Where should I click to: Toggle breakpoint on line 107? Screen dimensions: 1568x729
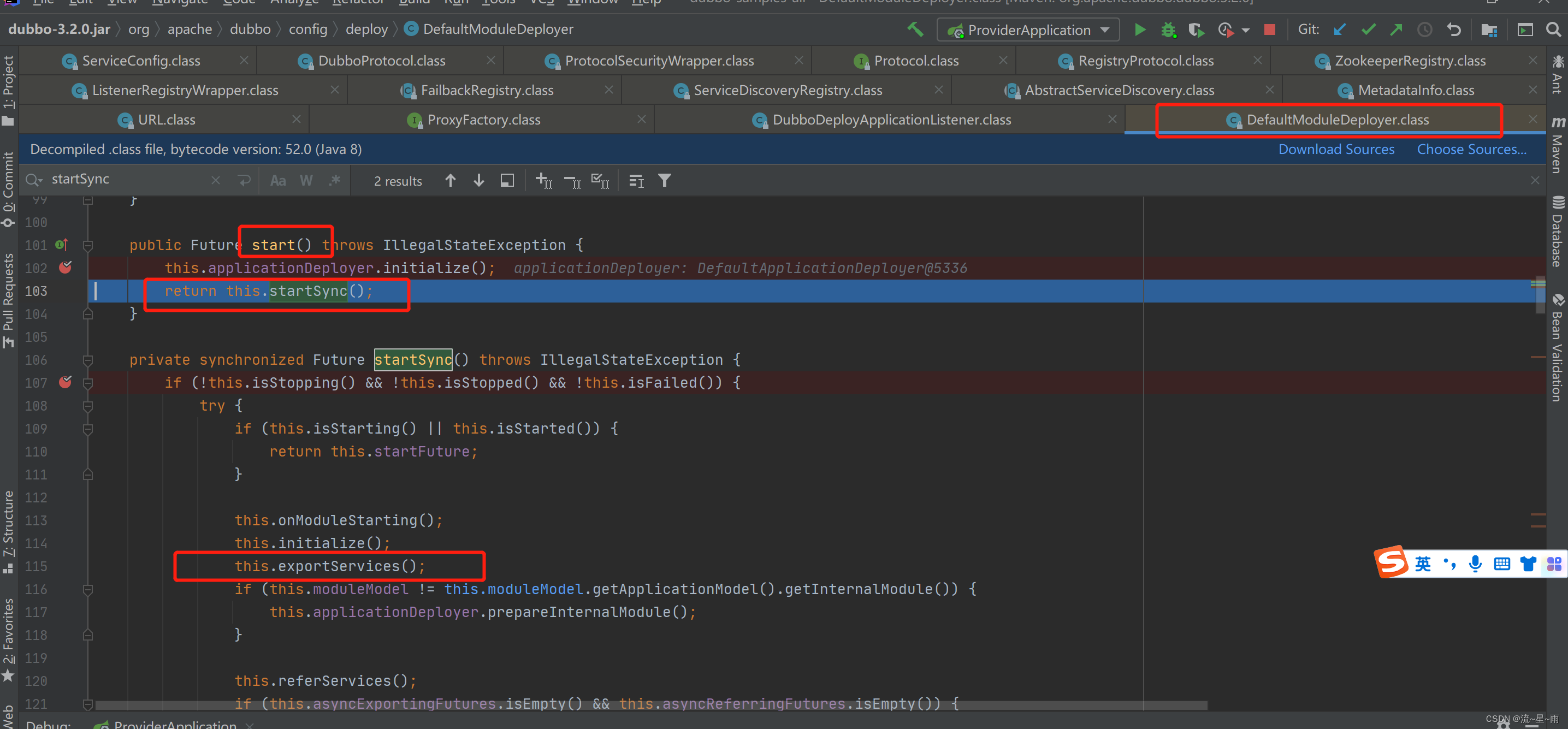65,382
